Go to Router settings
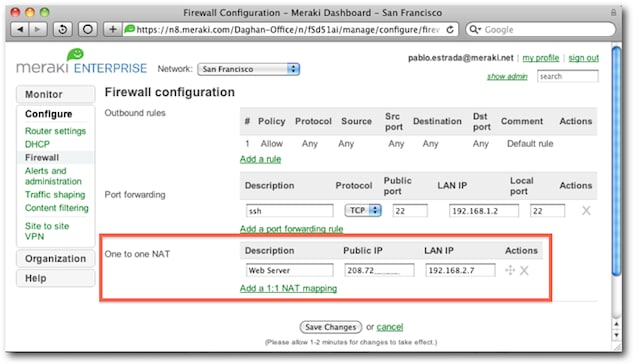This screenshot has width=638, height=364. point(55,131)
